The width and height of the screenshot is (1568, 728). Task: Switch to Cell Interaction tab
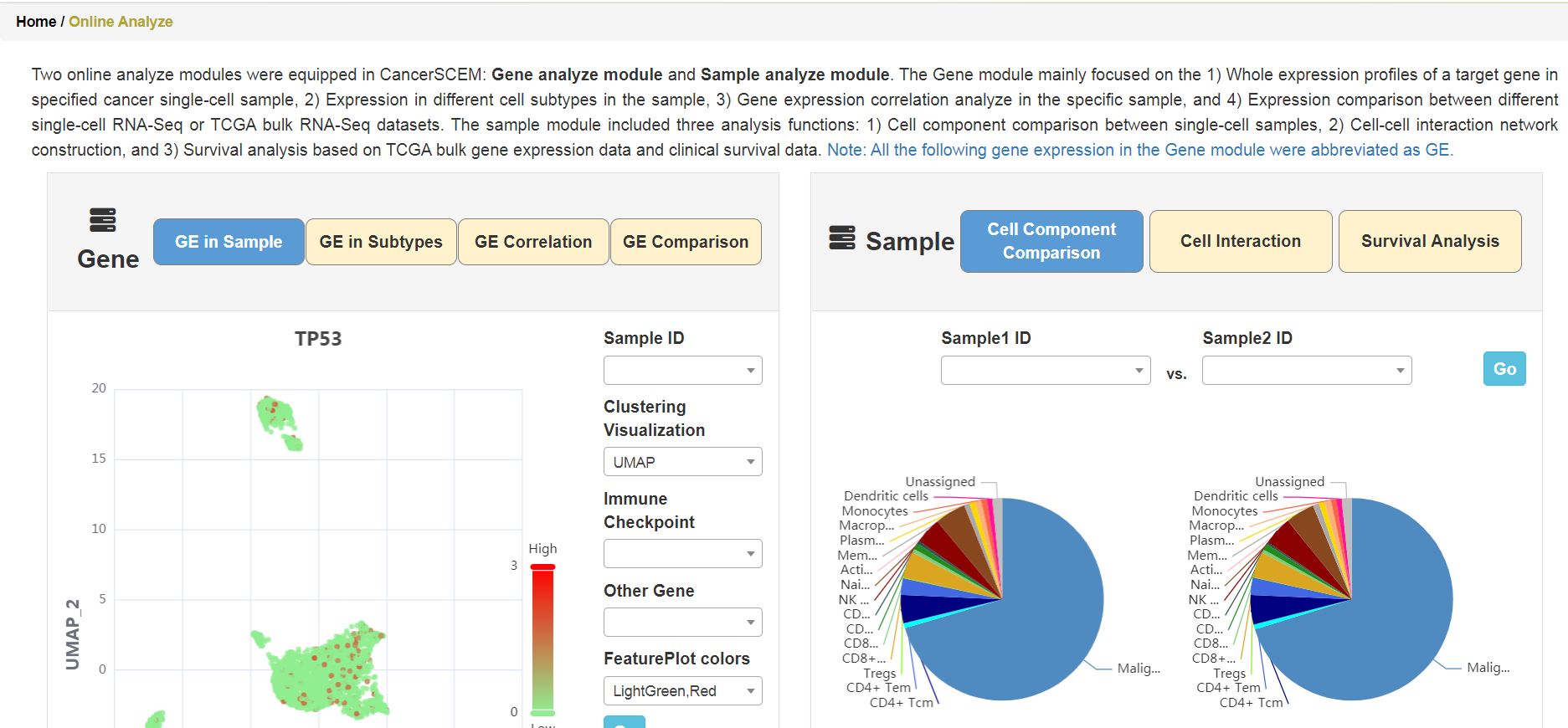(1241, 241)
